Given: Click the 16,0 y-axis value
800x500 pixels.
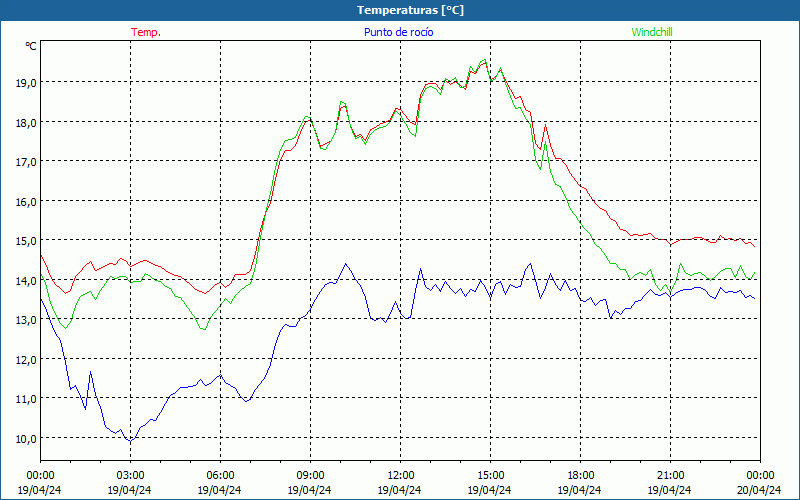Looking at the screenshot, I should click(26, 202).
